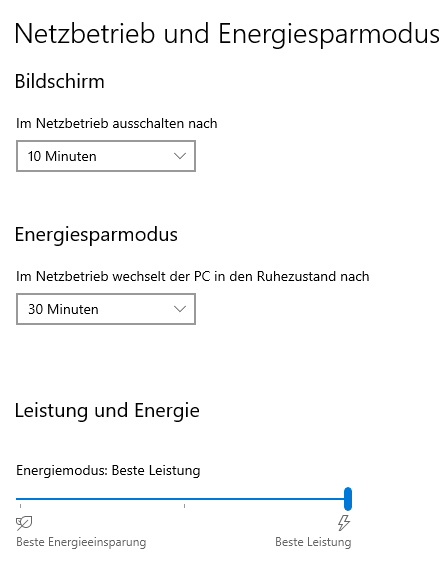Click the leaf icon for best energy saving
Viewport: 442px width, 580px height.
(24, 523)
